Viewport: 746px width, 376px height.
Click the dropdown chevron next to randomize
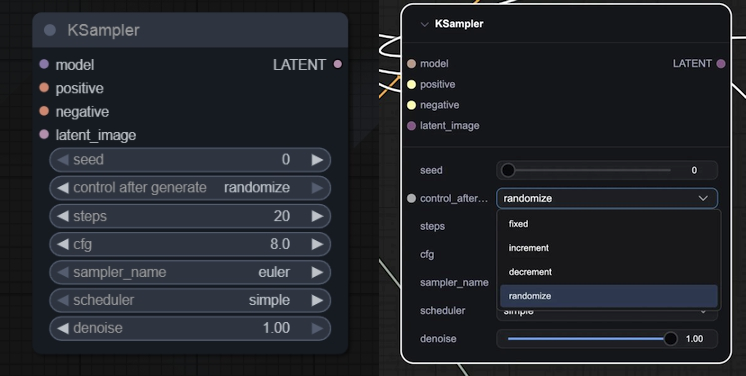[703, 198]
